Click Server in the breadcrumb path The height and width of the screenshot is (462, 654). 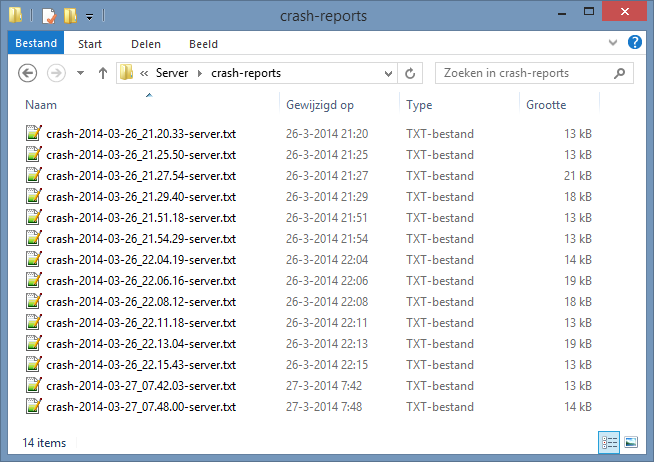click(172, 73)
